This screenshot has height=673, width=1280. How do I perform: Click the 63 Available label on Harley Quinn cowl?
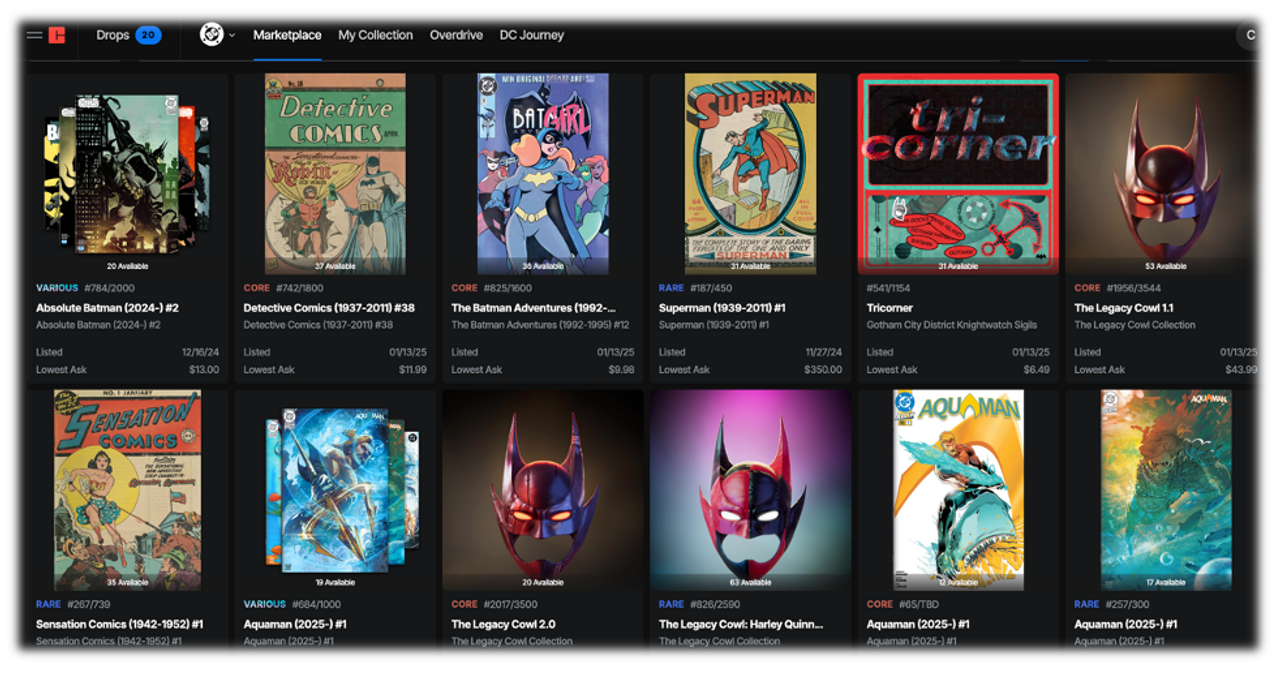(x=750, y=582)
